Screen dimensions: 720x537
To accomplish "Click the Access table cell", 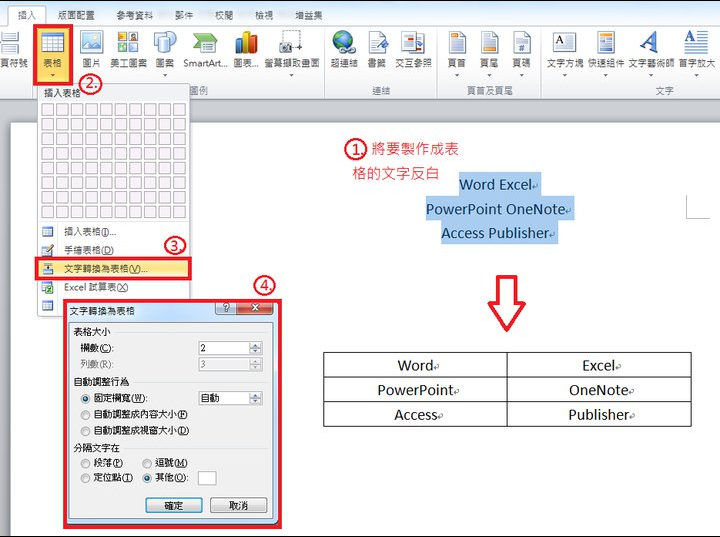I will coord(416,415).
